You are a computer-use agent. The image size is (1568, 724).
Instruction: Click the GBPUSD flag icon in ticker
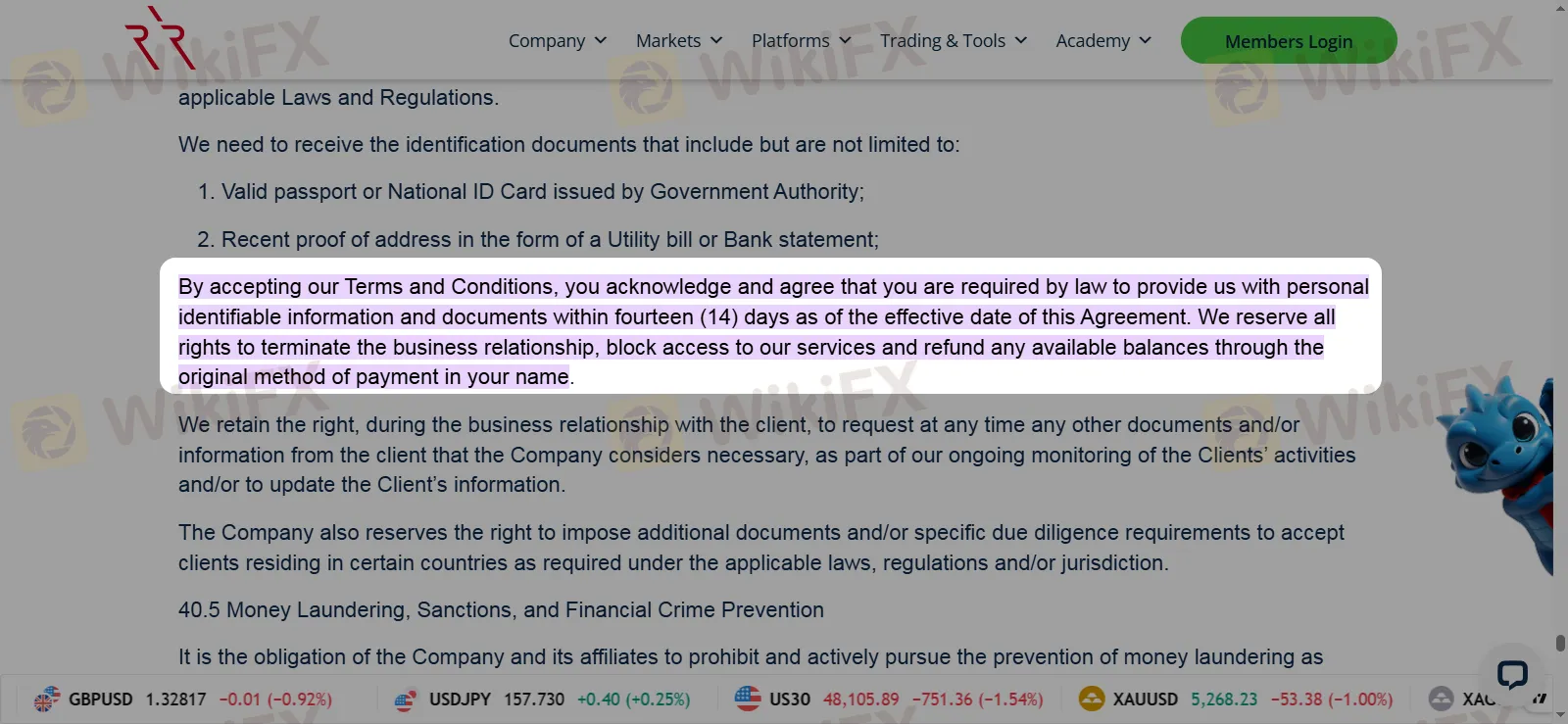point(46,700)
